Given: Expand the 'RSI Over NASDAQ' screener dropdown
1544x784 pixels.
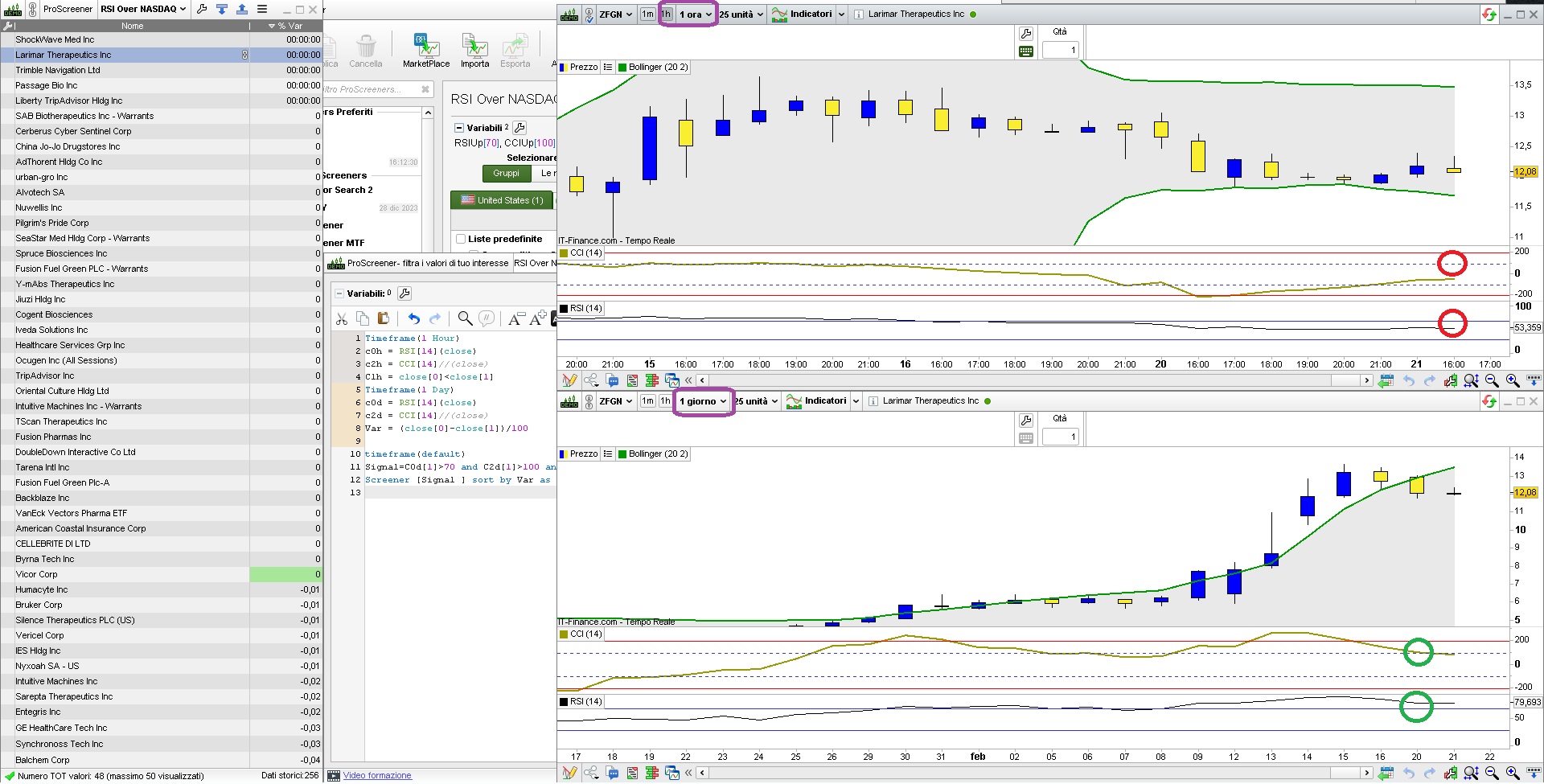Looking at the screenshot, I should [x=143, y=9].
